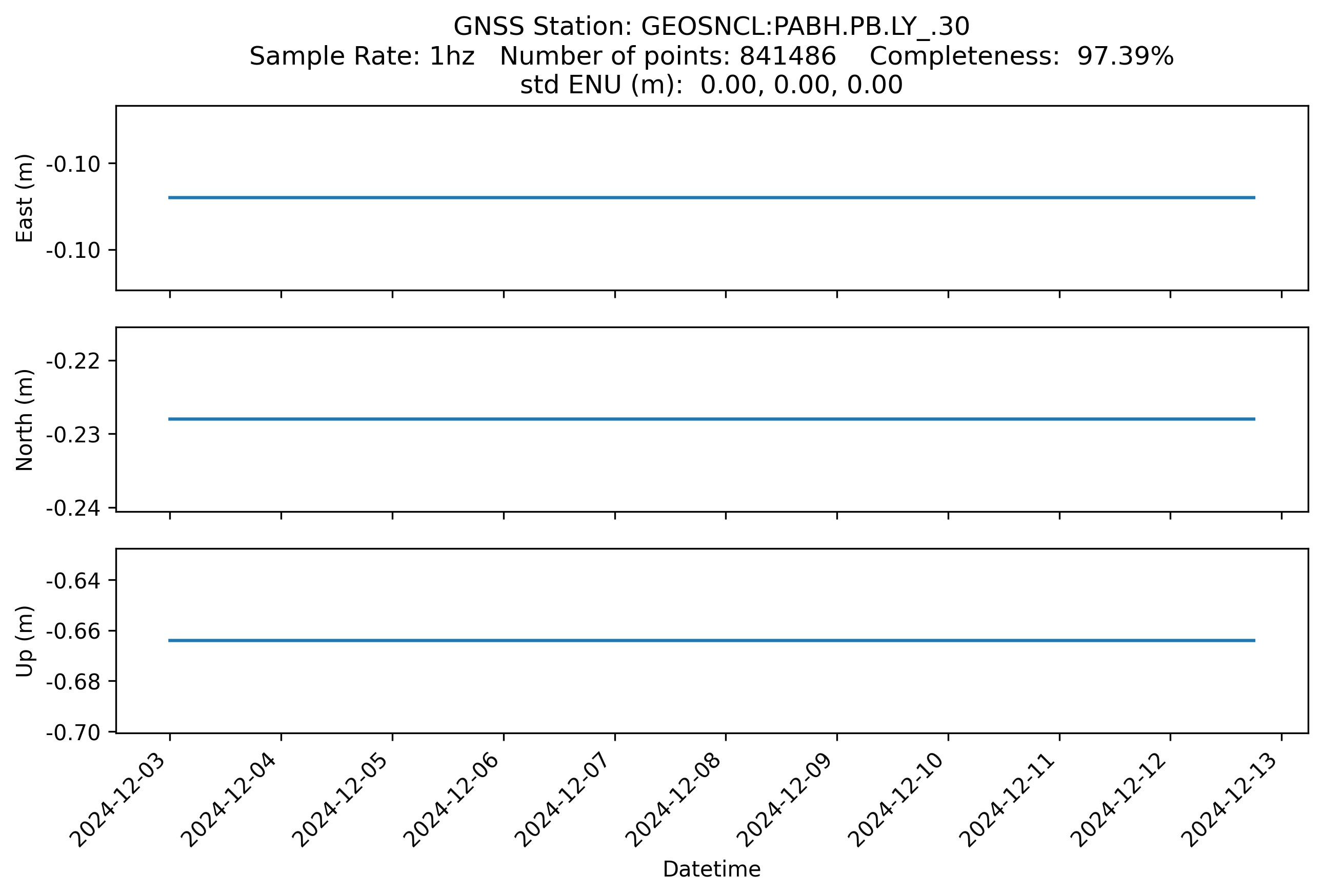
Task: Click the -0.70 Up axis tick
Action: click(73, 732)
